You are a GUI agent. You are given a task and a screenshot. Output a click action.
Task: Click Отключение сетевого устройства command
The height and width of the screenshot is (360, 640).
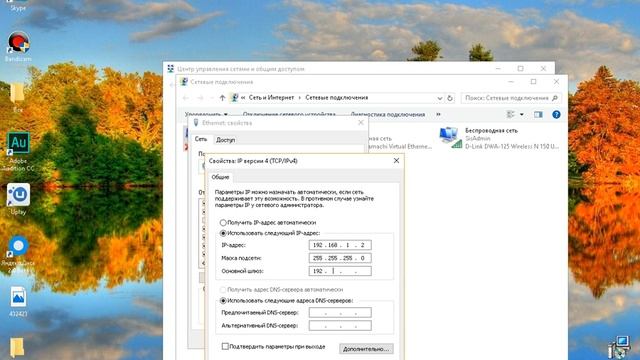pyautogui.click(x=289, y=114)
